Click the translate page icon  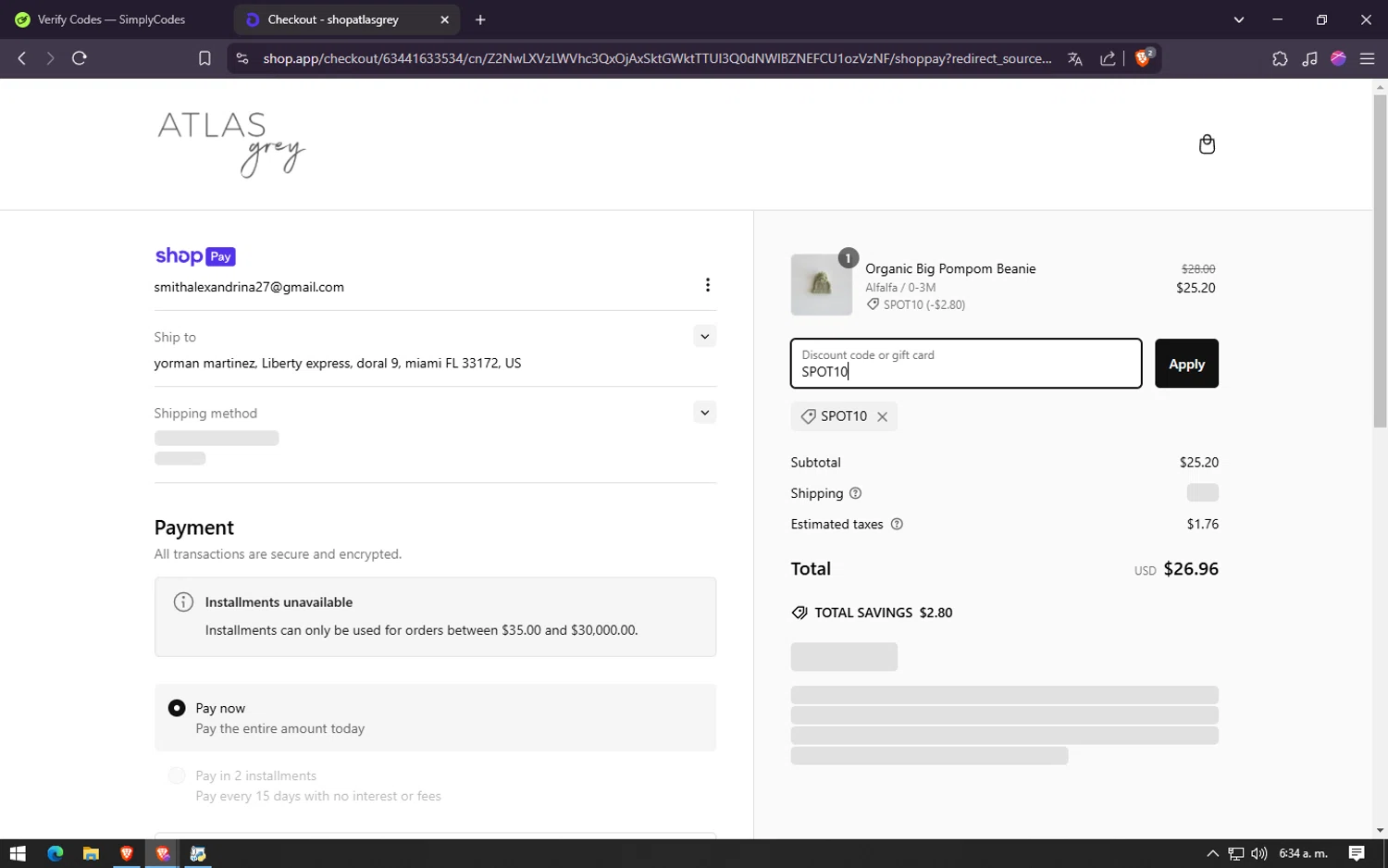1075,58
